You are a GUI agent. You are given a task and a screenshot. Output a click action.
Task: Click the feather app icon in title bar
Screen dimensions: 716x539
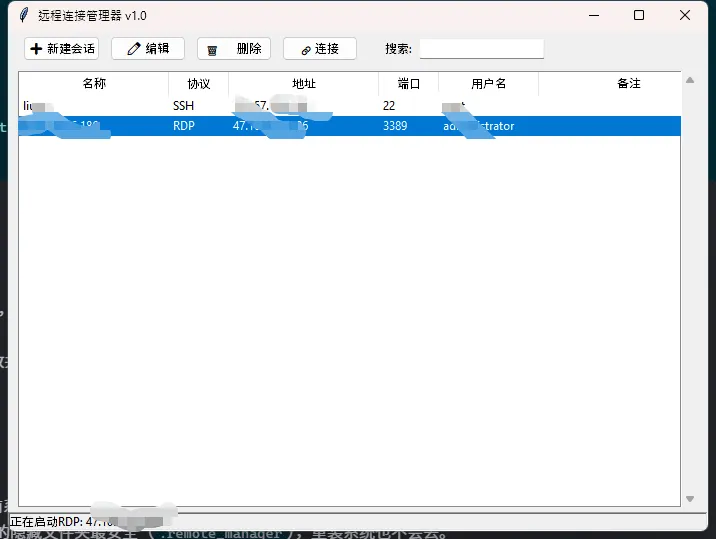tap(24, 15)
